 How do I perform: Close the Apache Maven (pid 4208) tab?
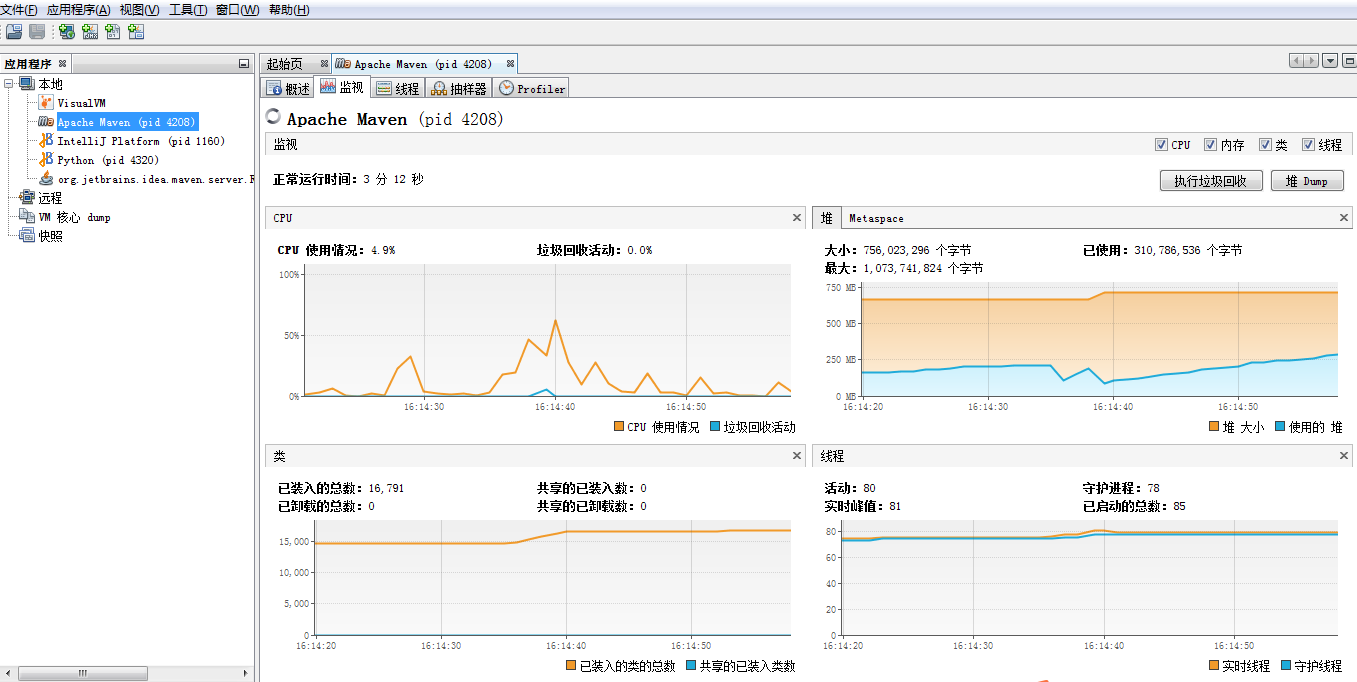point(508,63)
